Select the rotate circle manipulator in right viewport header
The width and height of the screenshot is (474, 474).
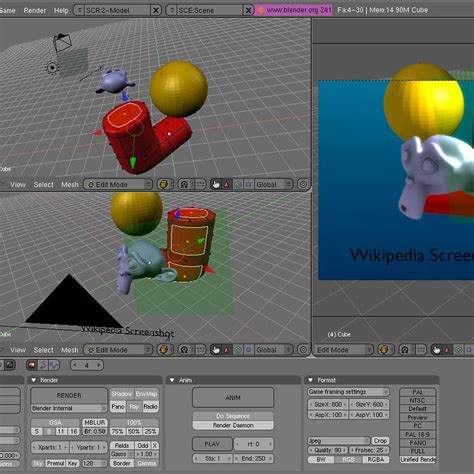pos(458,350)
